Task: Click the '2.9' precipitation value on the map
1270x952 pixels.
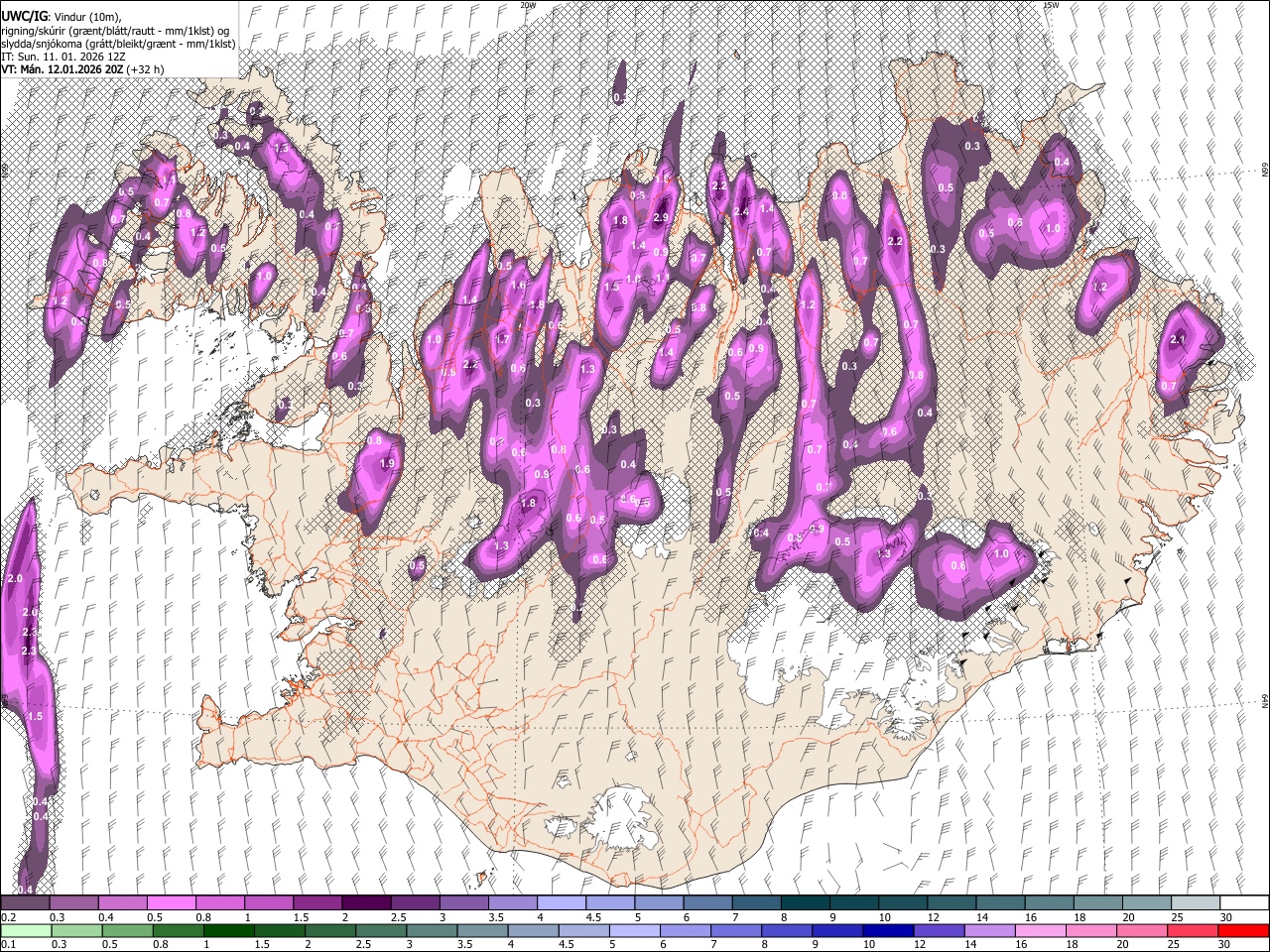Action: (x=662, y=218)
